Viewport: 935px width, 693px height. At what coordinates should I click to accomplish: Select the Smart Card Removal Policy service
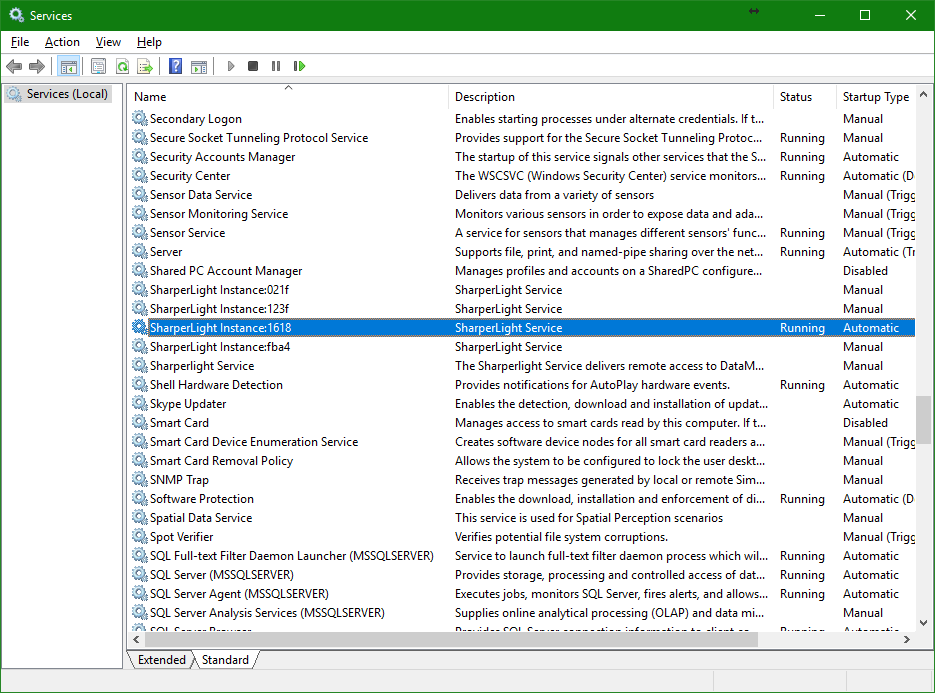click(x=522, y=461)
